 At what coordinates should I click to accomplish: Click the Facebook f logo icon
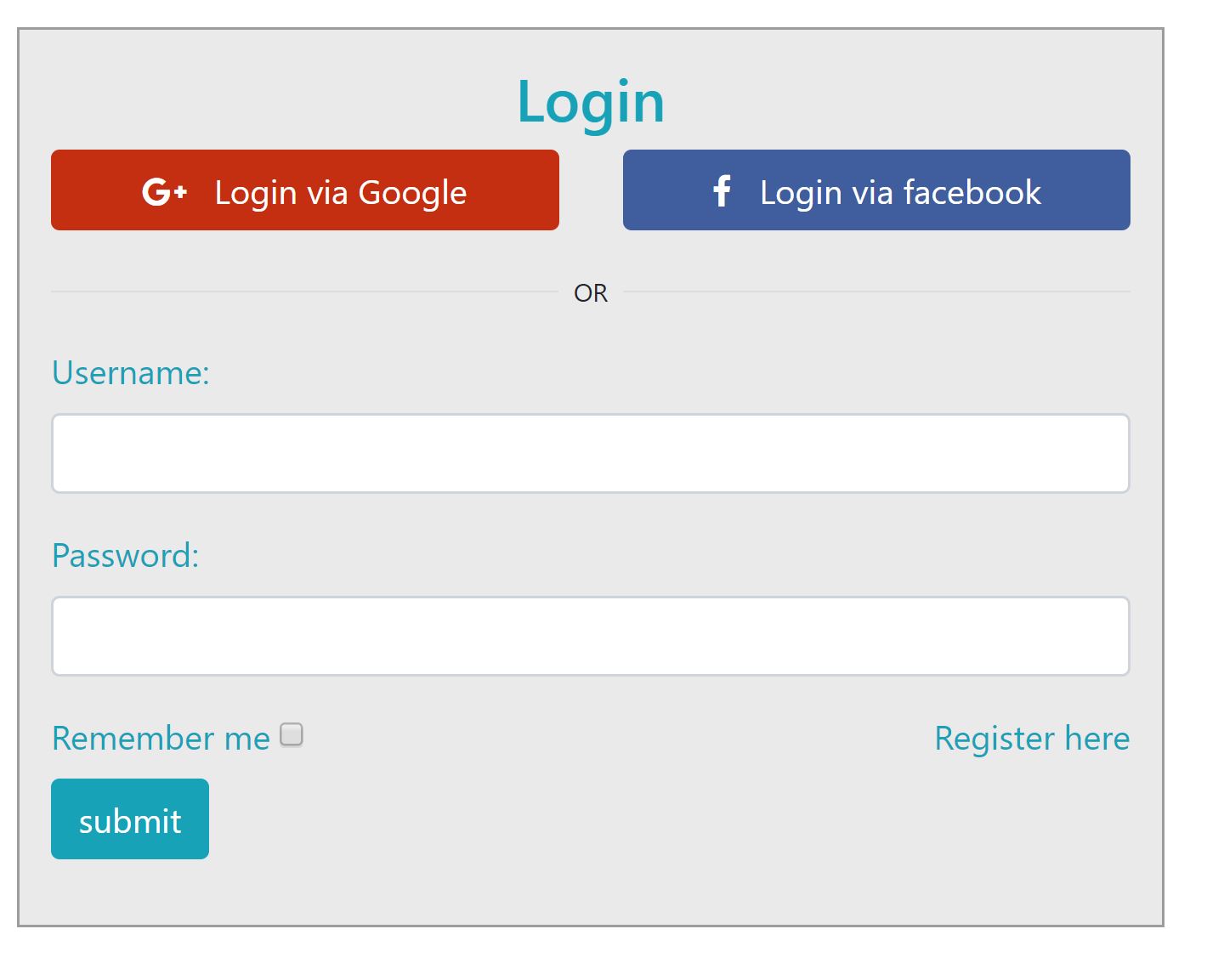coord(722,191)
